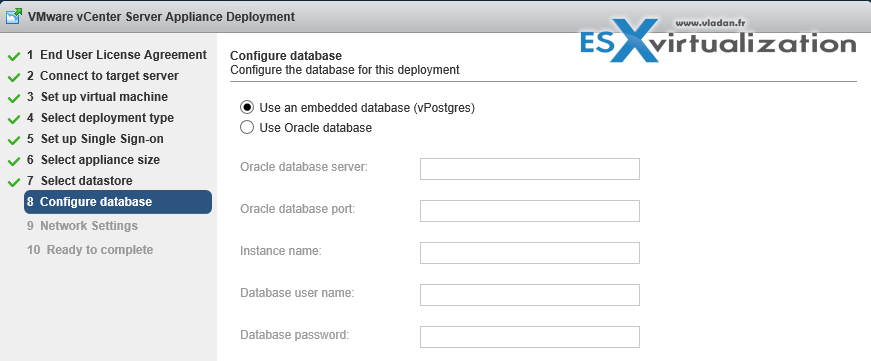Select the highlighted step 8 Configure database

tap(118, 202)
